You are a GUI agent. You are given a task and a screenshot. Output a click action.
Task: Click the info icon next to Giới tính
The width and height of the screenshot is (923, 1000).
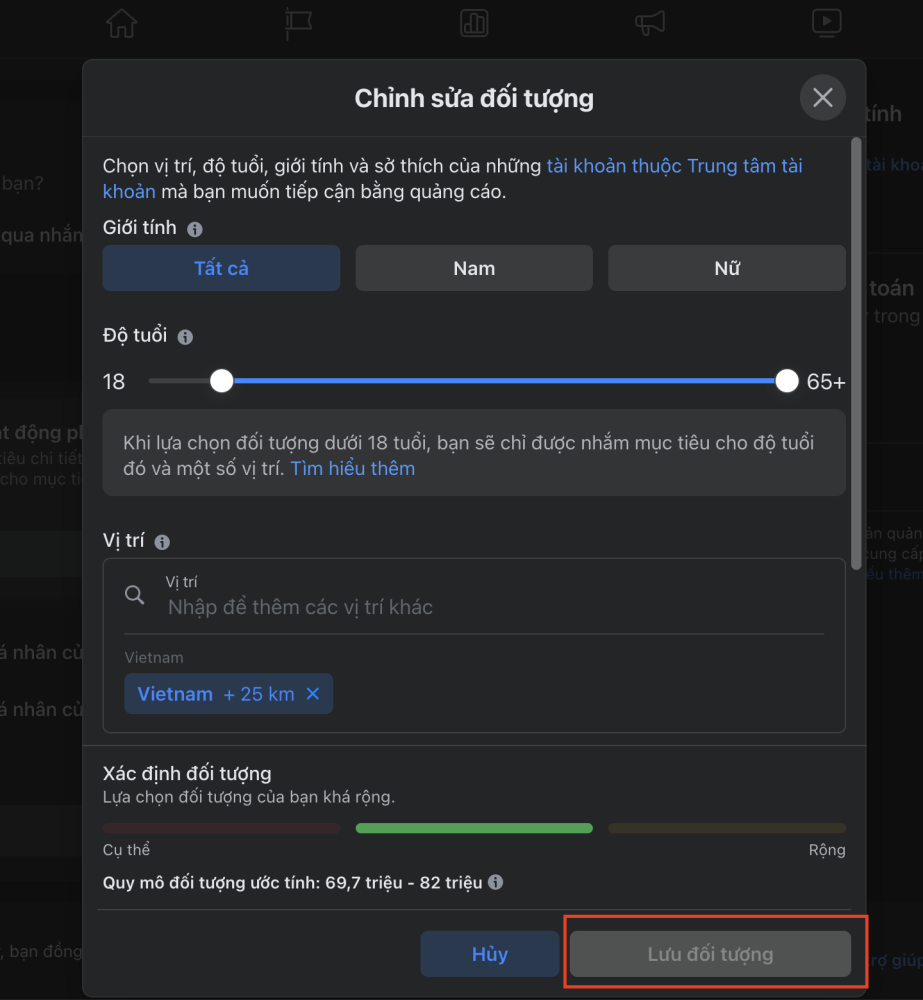point(195,229)
